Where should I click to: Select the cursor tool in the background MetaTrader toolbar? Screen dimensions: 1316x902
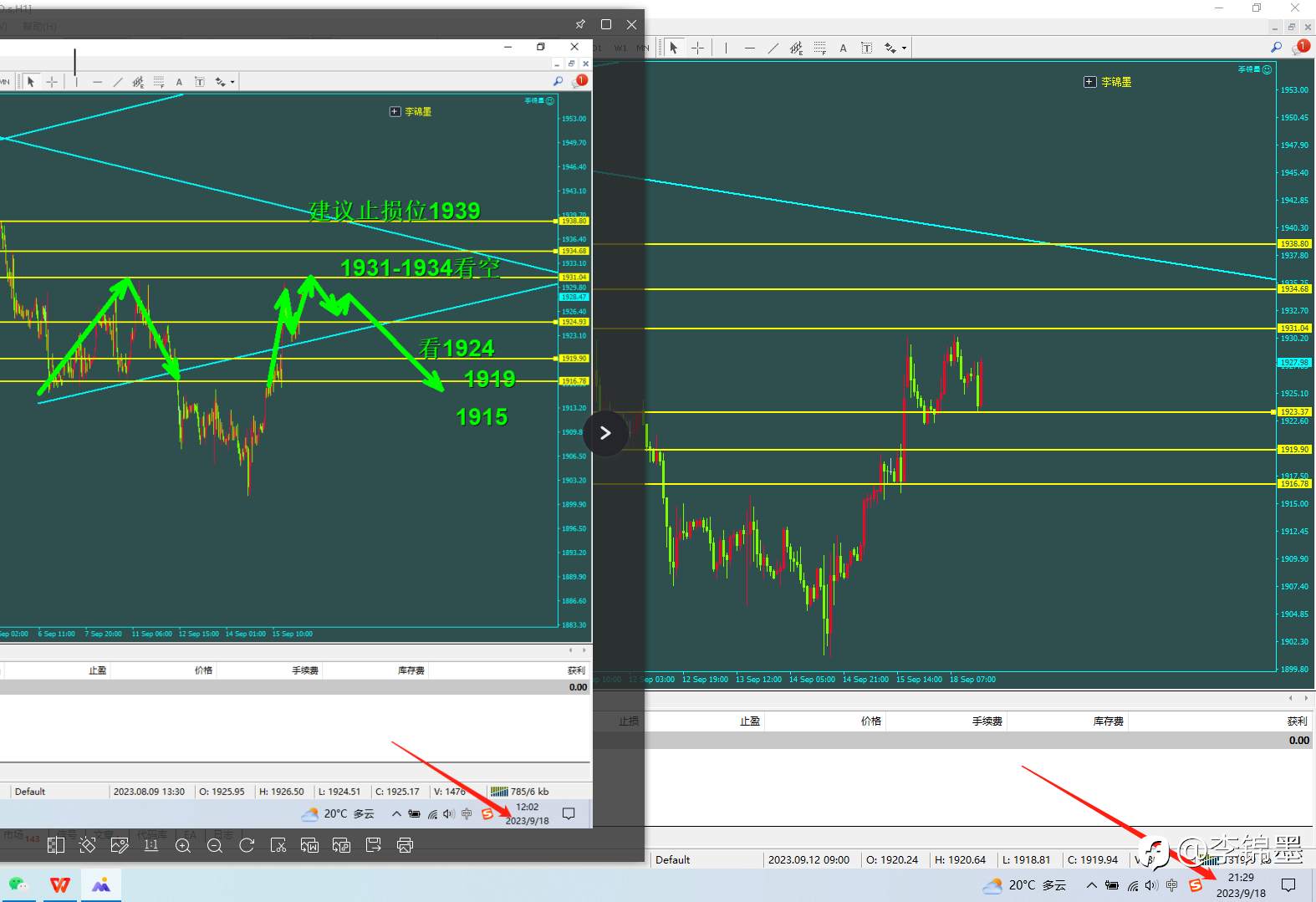coord(674,48)
